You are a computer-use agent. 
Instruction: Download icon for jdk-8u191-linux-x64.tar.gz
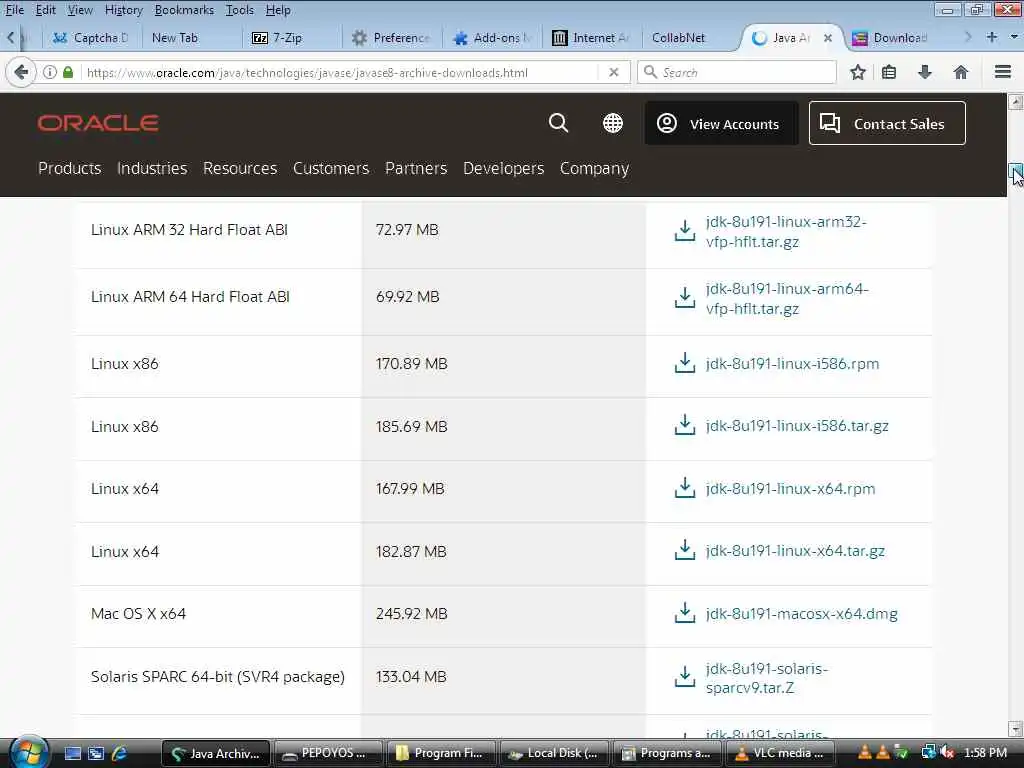point(684,551)
